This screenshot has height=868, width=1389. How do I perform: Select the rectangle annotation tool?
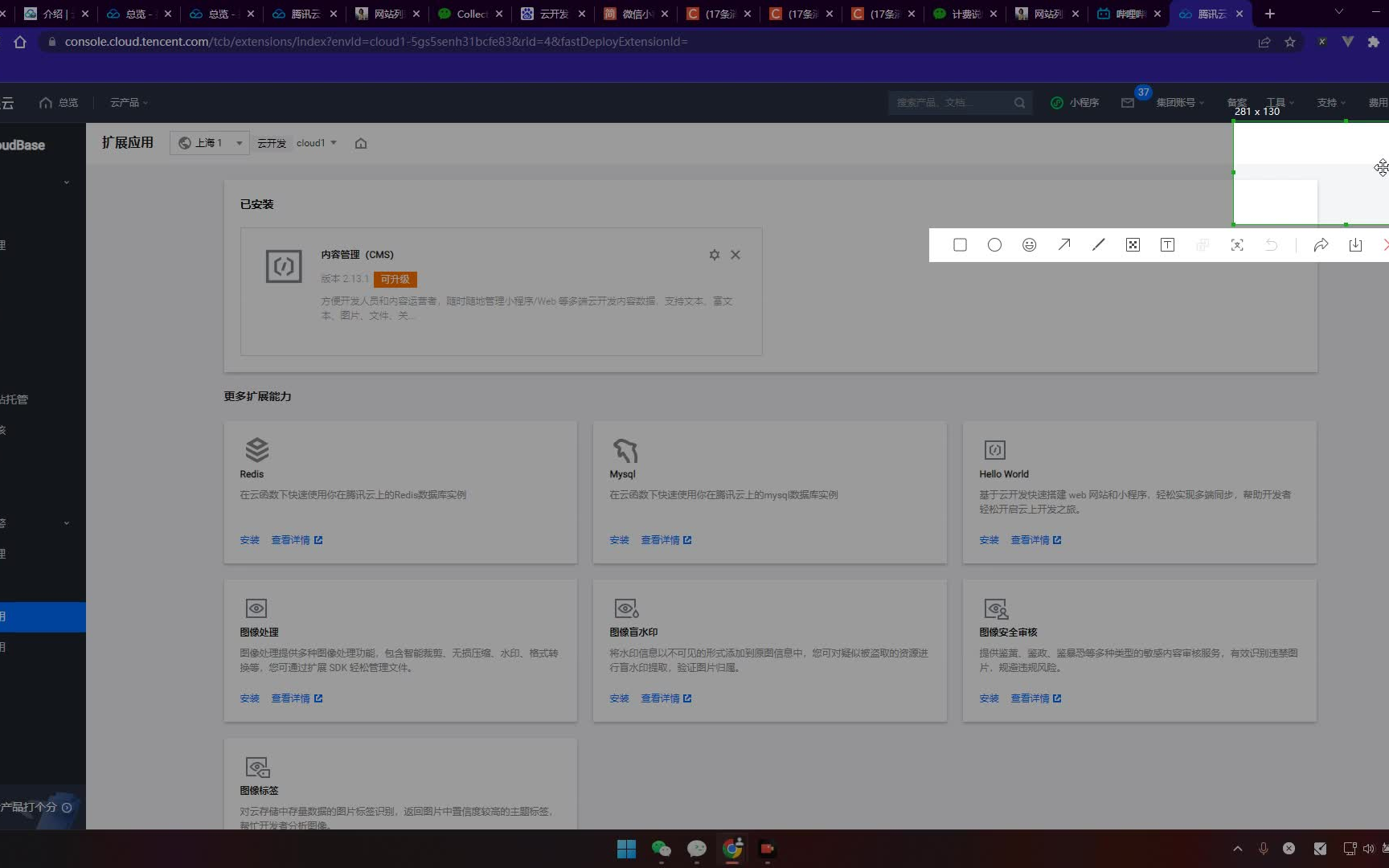click(x=960, y=245)
